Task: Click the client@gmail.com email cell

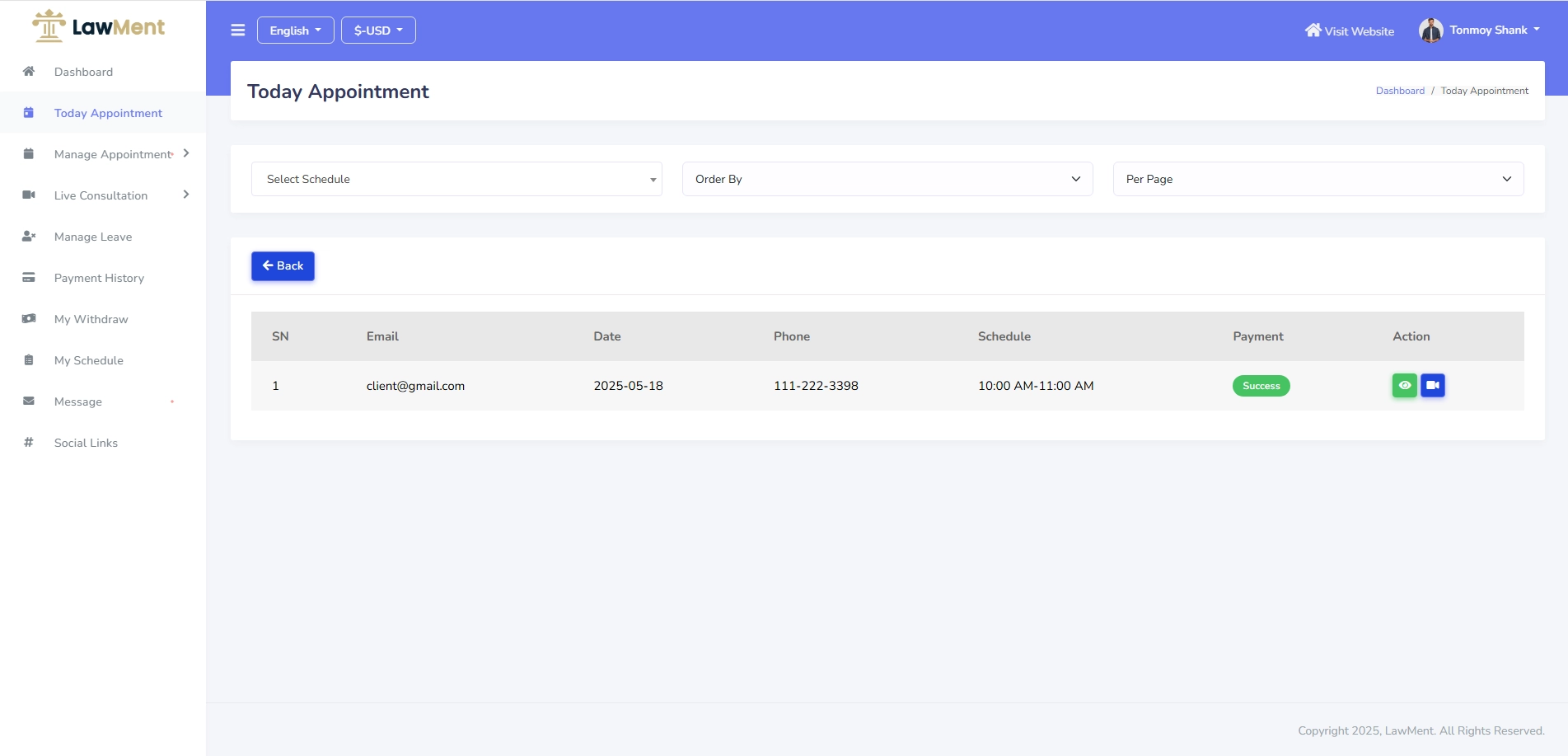Action: coord(415,386)
